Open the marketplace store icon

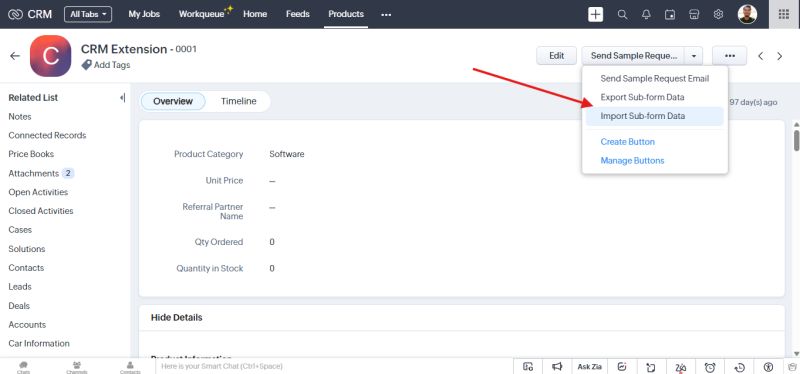click(694, 14)
